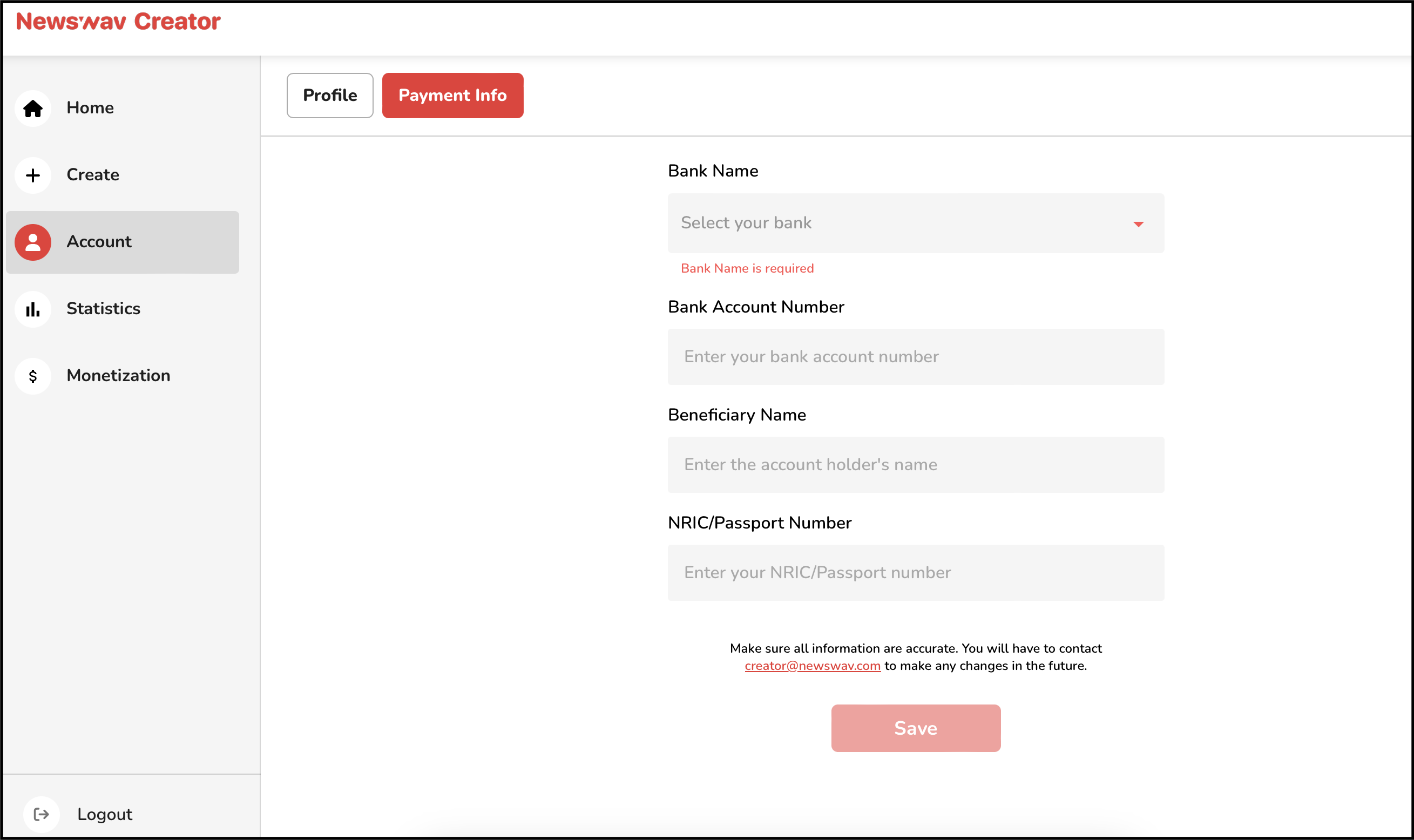Click the red Account person icon
Screen dimensions: 1414x840
tap(33, 242)
